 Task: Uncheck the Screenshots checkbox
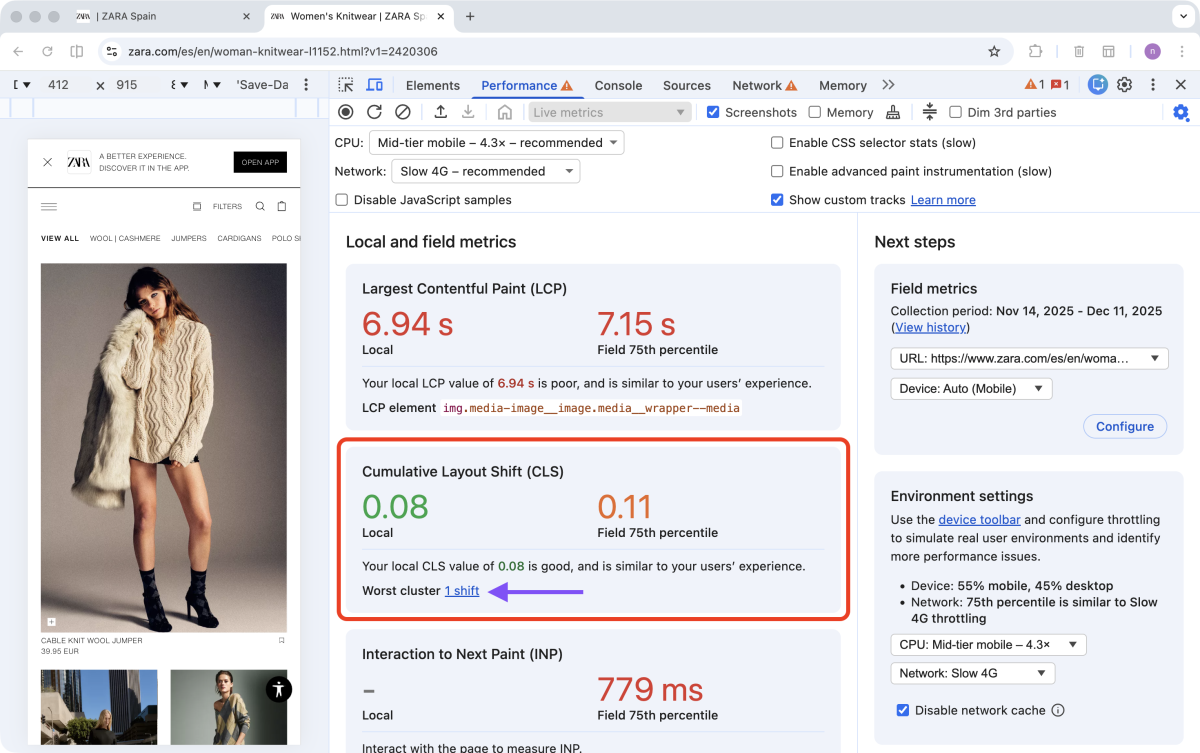click(713, 112)
